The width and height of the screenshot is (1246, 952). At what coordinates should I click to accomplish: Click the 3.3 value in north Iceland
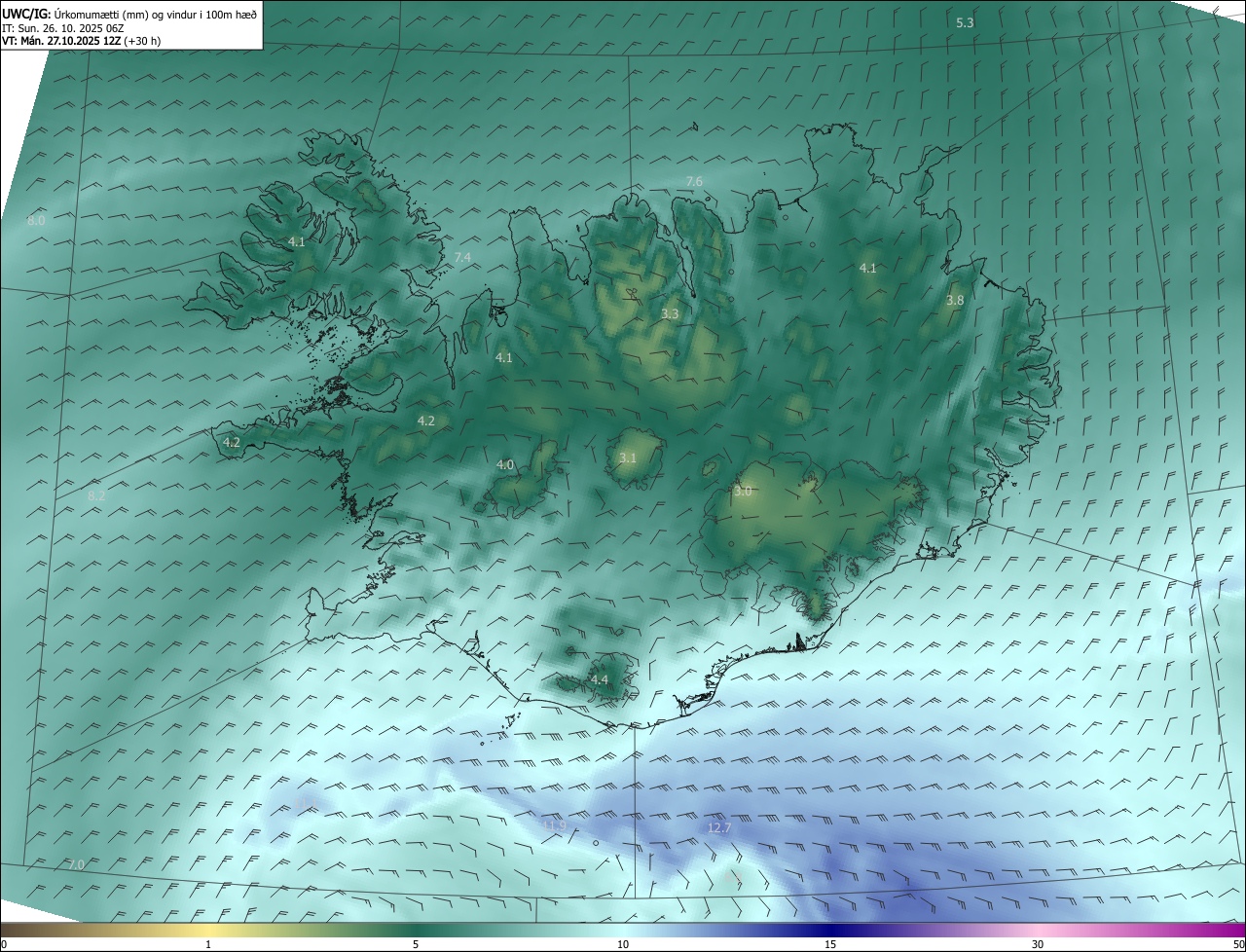(670, 313)
